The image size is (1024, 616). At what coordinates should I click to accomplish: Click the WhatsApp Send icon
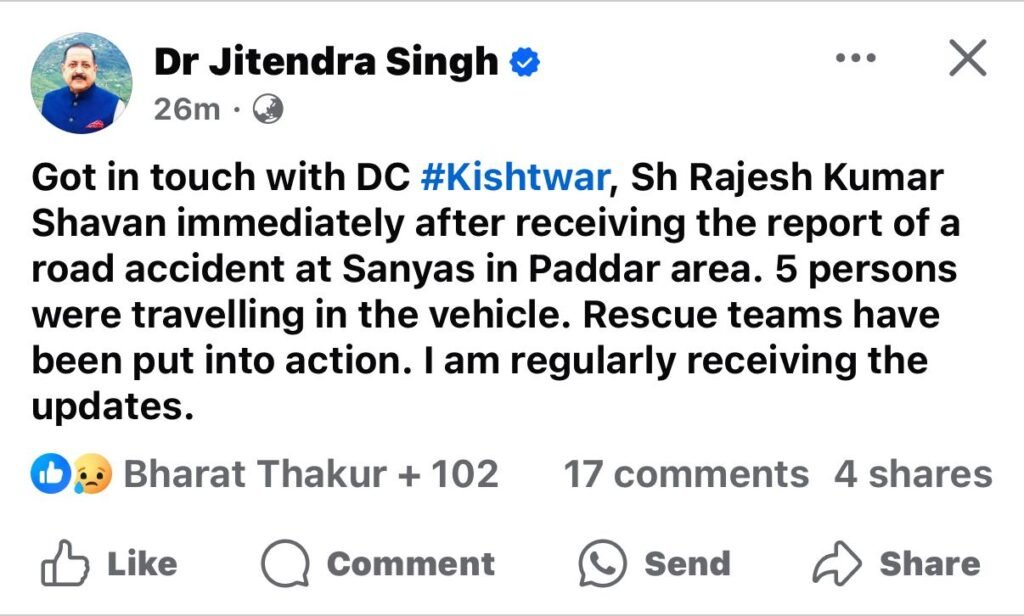click(x=603, y=564)
